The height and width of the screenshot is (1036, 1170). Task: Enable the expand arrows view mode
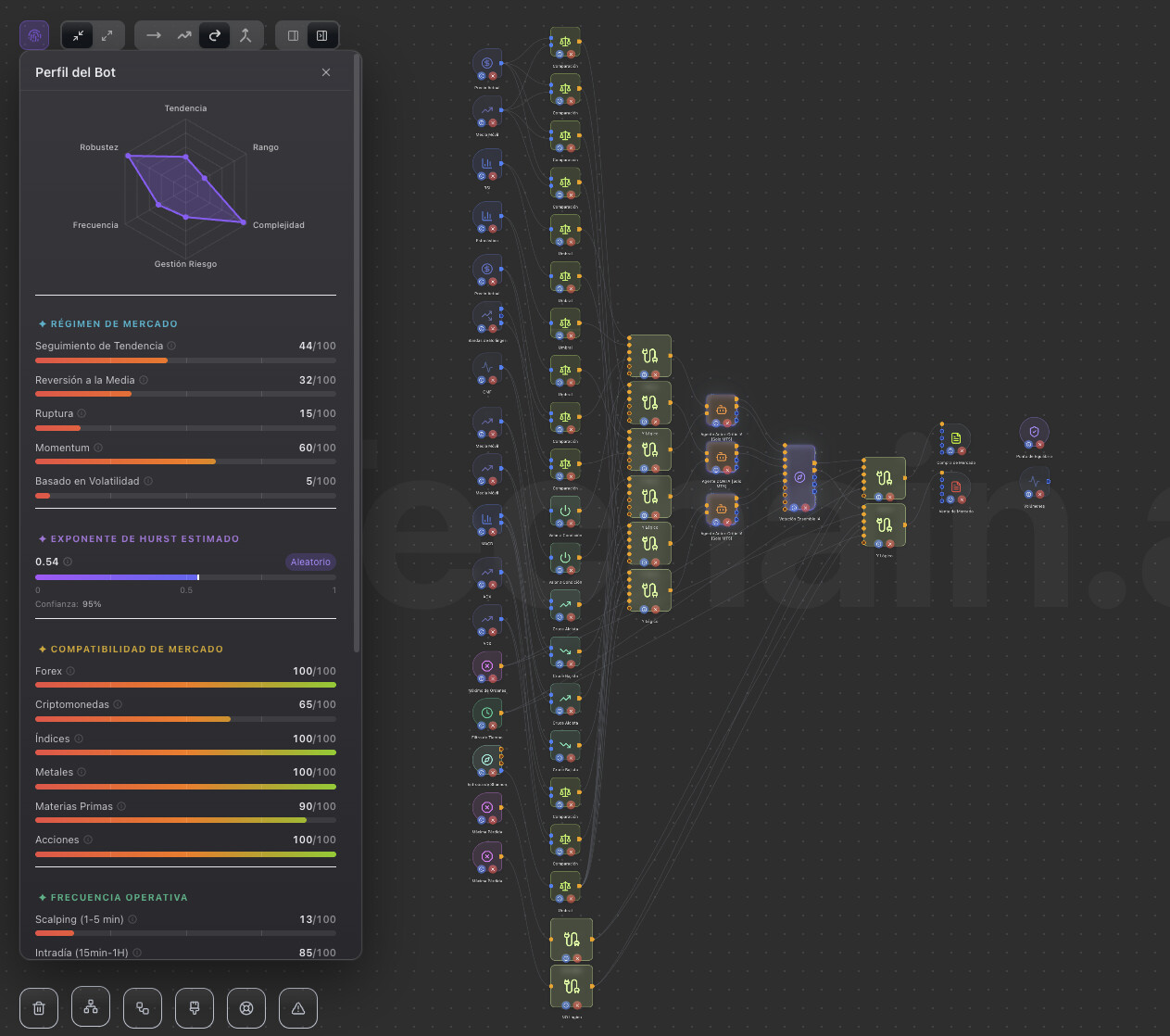click(107, 36)
